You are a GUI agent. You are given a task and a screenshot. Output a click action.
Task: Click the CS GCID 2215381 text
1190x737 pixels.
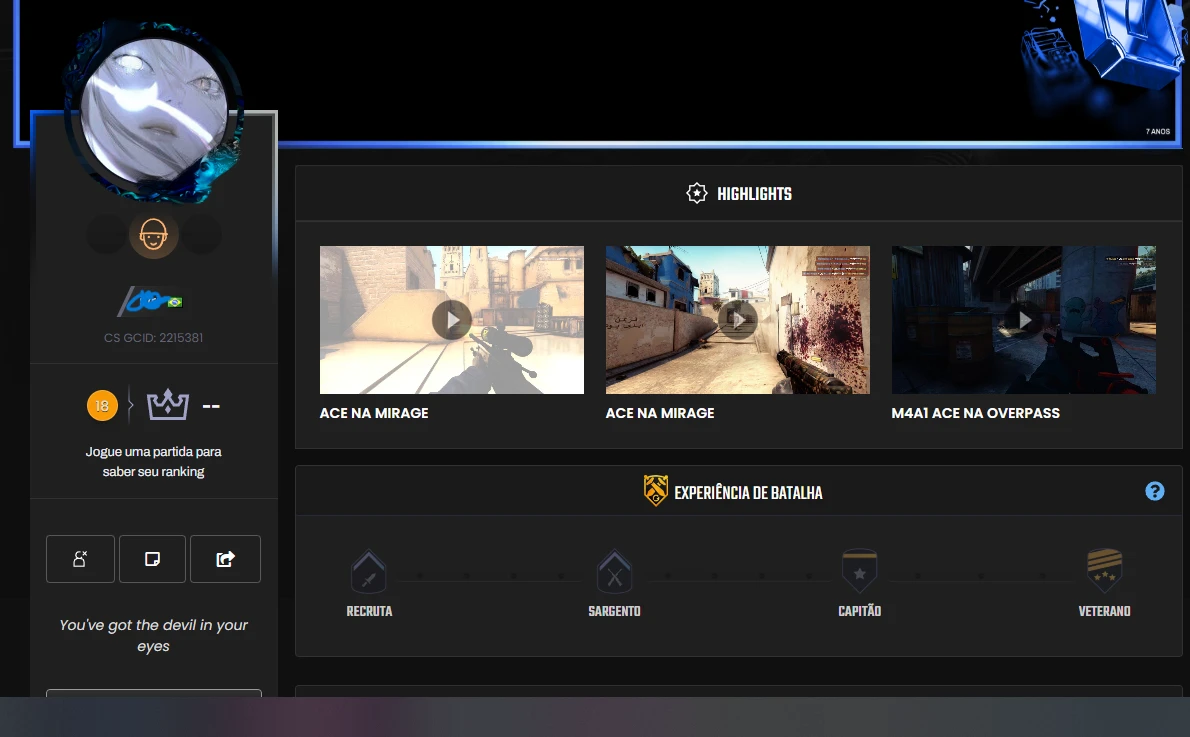tap(153, 338)
